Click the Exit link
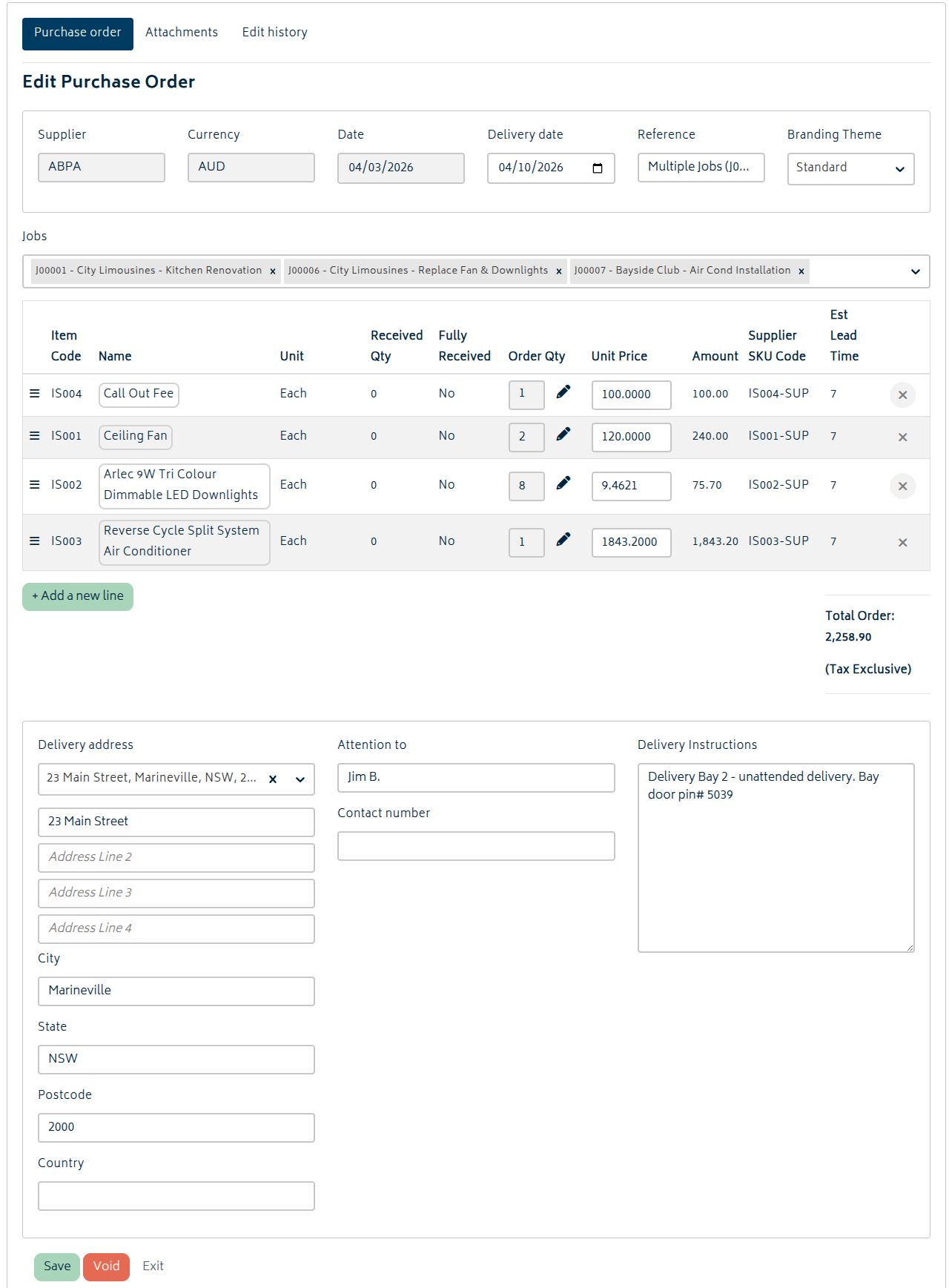 point(153,1266)
